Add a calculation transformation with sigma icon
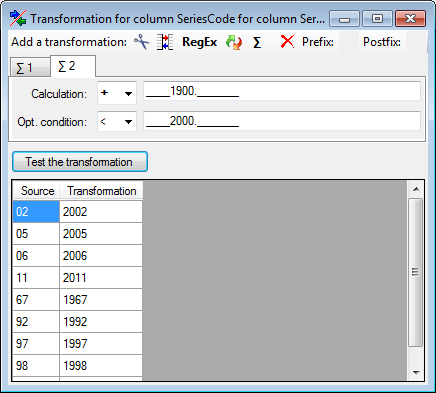Screen dimensions: 436x393 coord(257,42)
